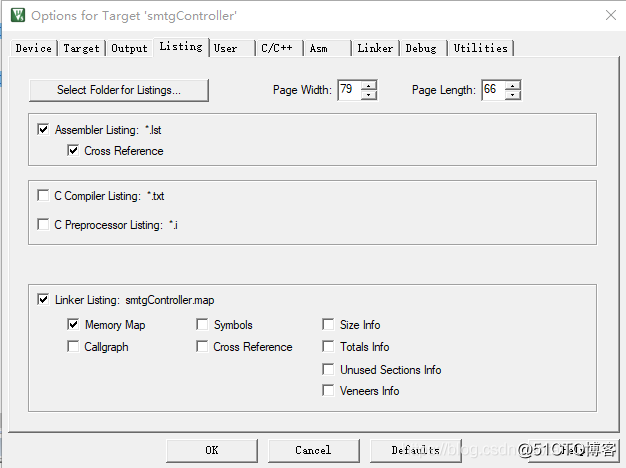Open the Target tab
This screenshot has width=626, height=468.
point(81,48)
